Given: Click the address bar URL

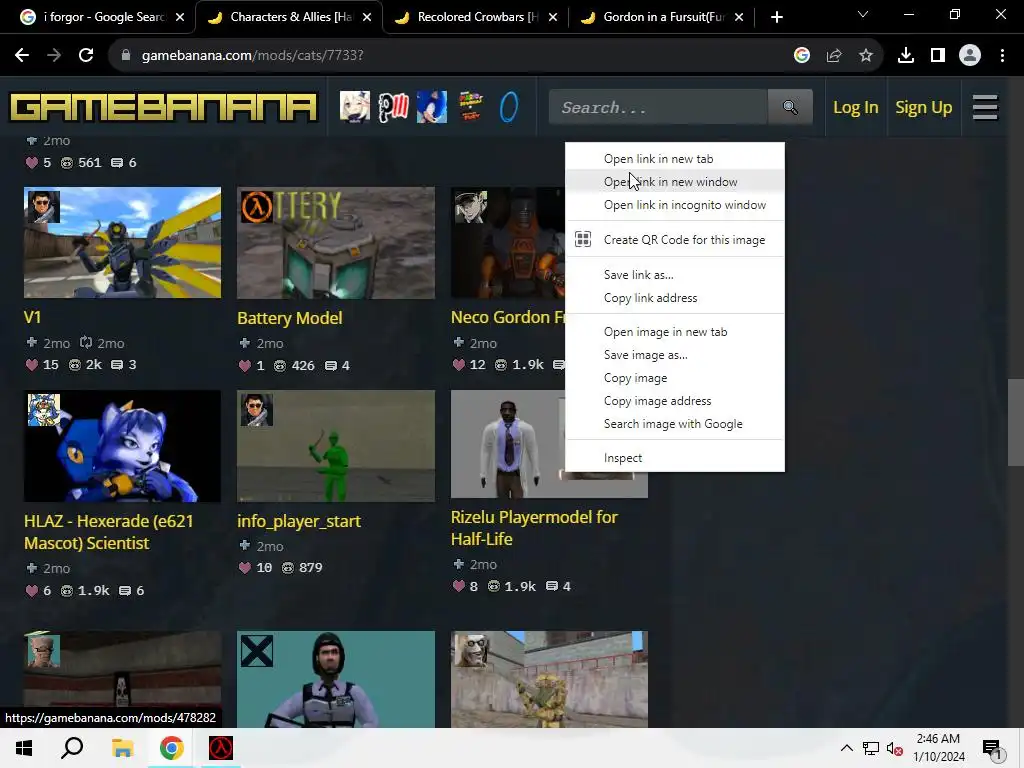Looking at the screenshot, I should point(252,56).
